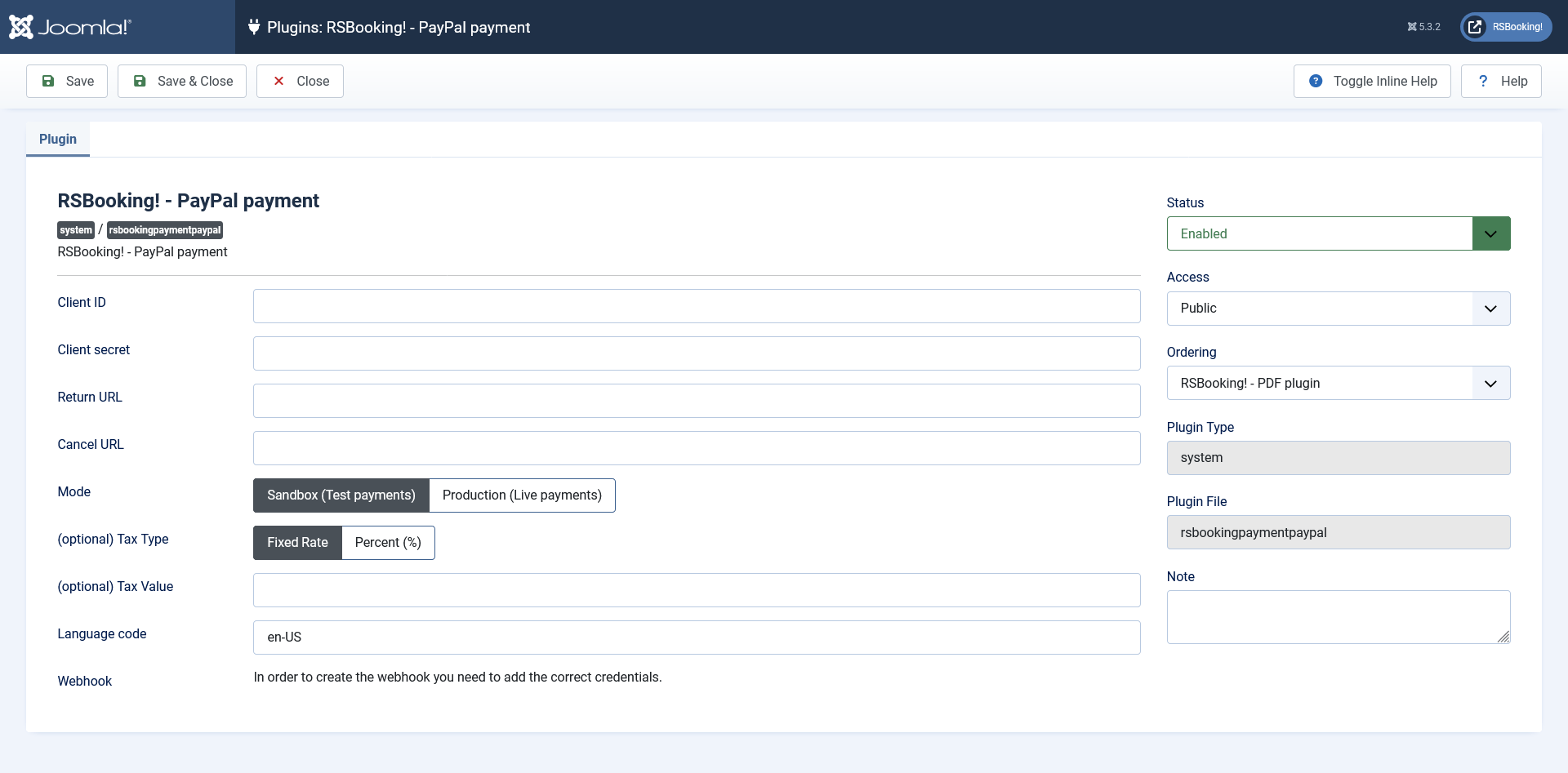Click the Webhook label
This screenshot has width=1568, height=773.
(x=85, y=681)
